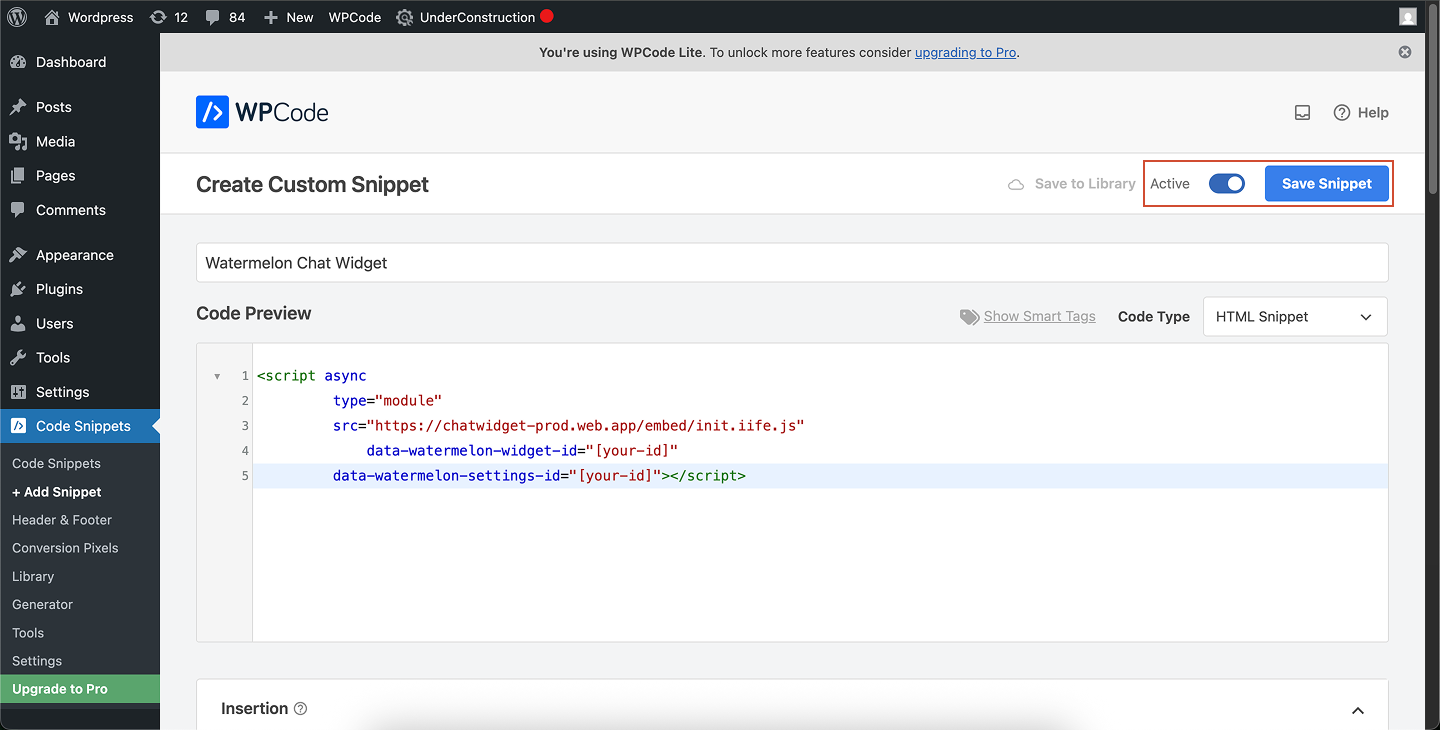Open comments via the speech bubble icon
Viewport: 1440px width, 730px height.
[213, 16]
